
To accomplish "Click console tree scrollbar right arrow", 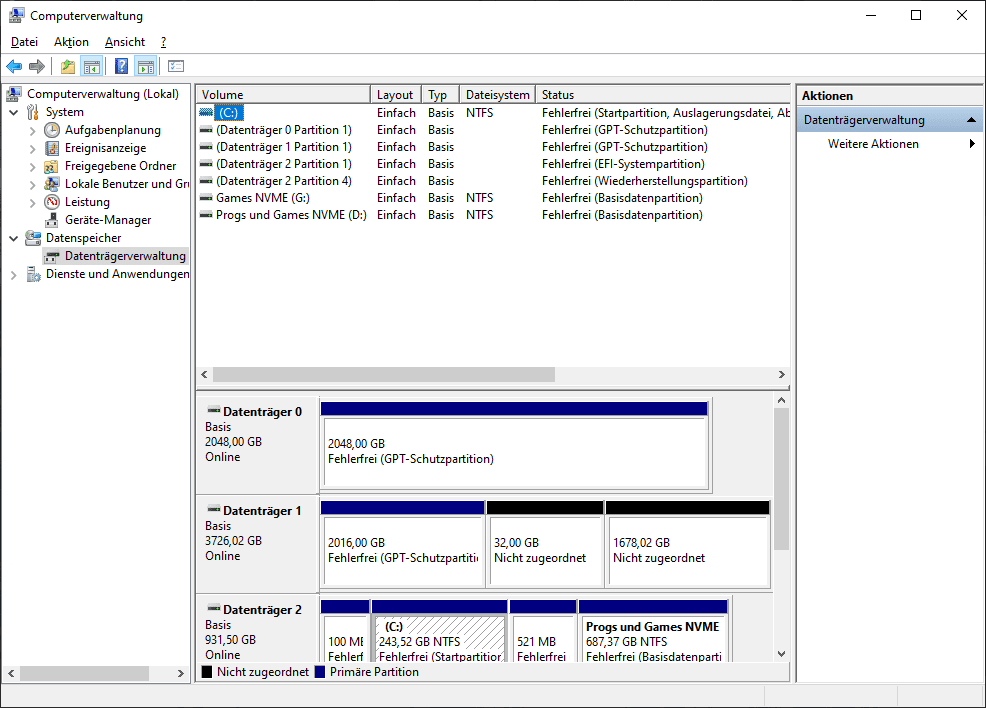I will point(180,673).
